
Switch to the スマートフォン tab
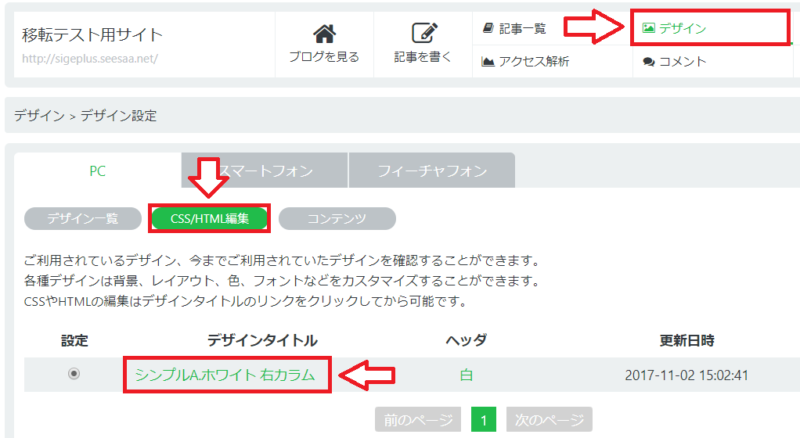(x=264, y=171)
